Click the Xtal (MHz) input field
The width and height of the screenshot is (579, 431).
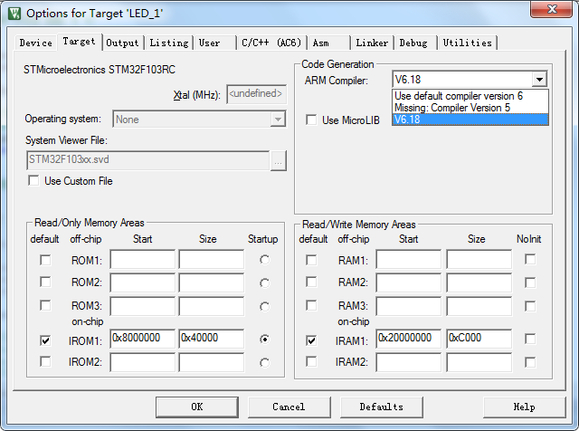(256, 94)
